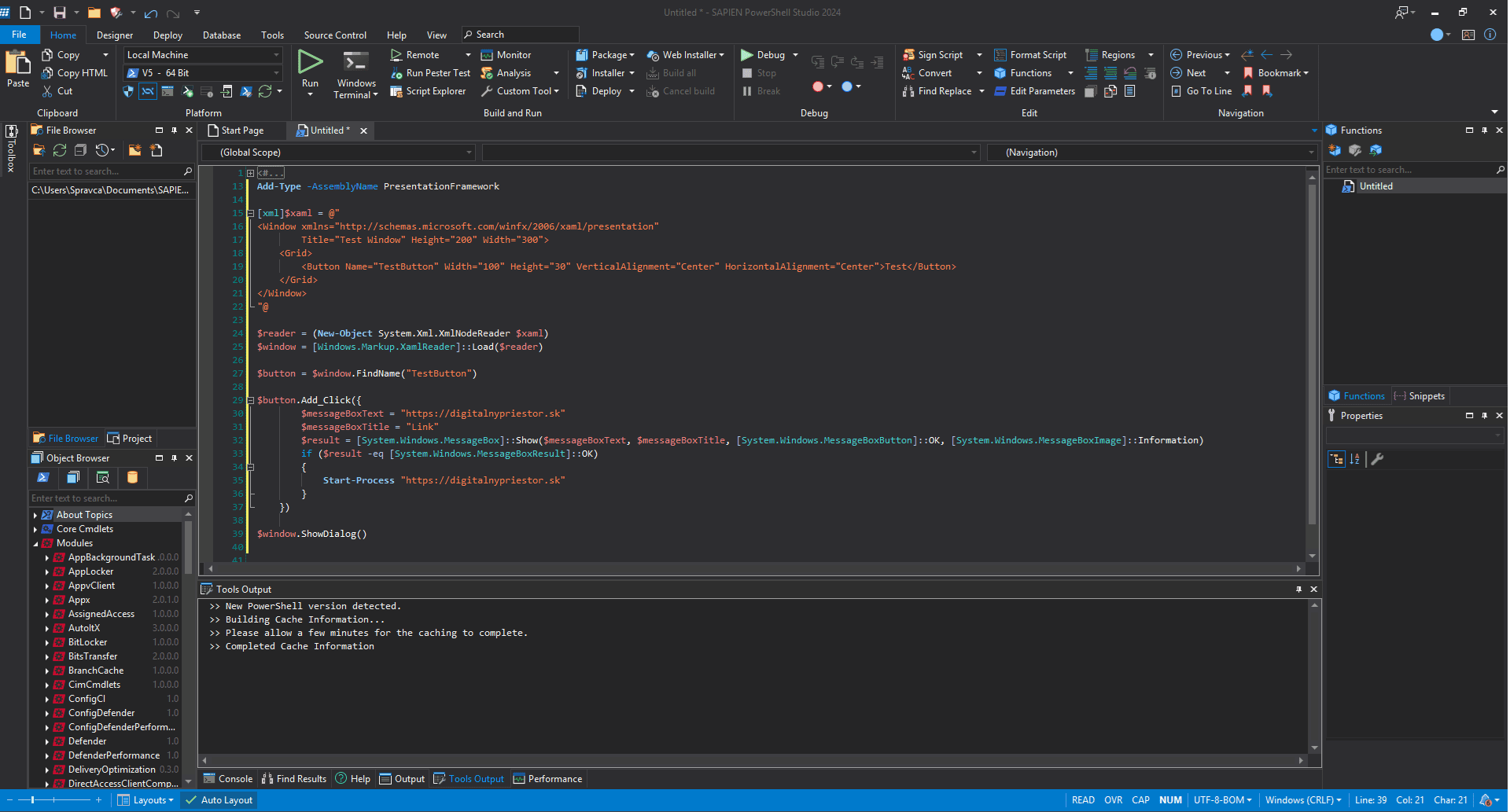Viewport: 1510px width, 812px height.
Task: Click the File Browser search field
Action: click(105, 171)
